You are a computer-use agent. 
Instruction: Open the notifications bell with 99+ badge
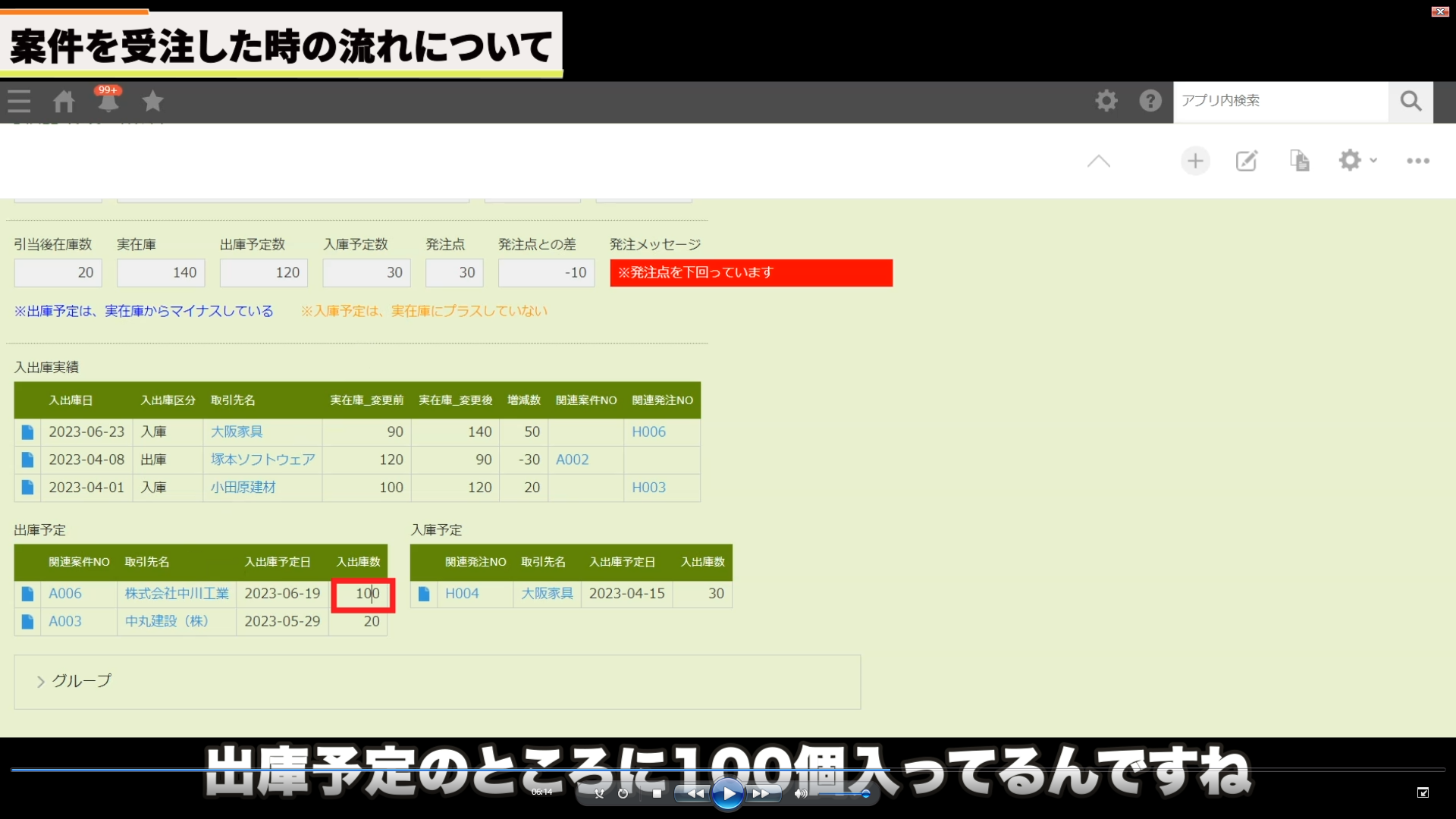[108, 101]
